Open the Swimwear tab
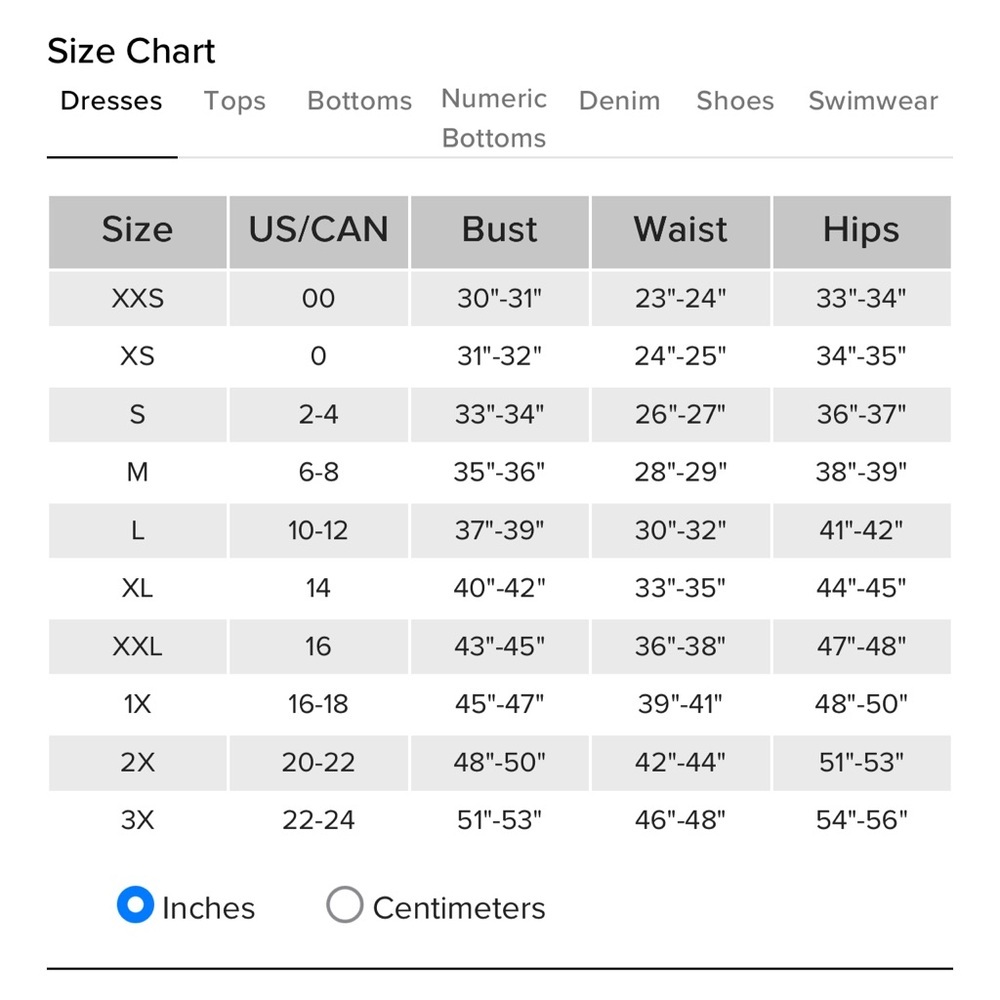Viewport: 1000px width, 1000px height. pyautogui.click(x=873, y=101)
